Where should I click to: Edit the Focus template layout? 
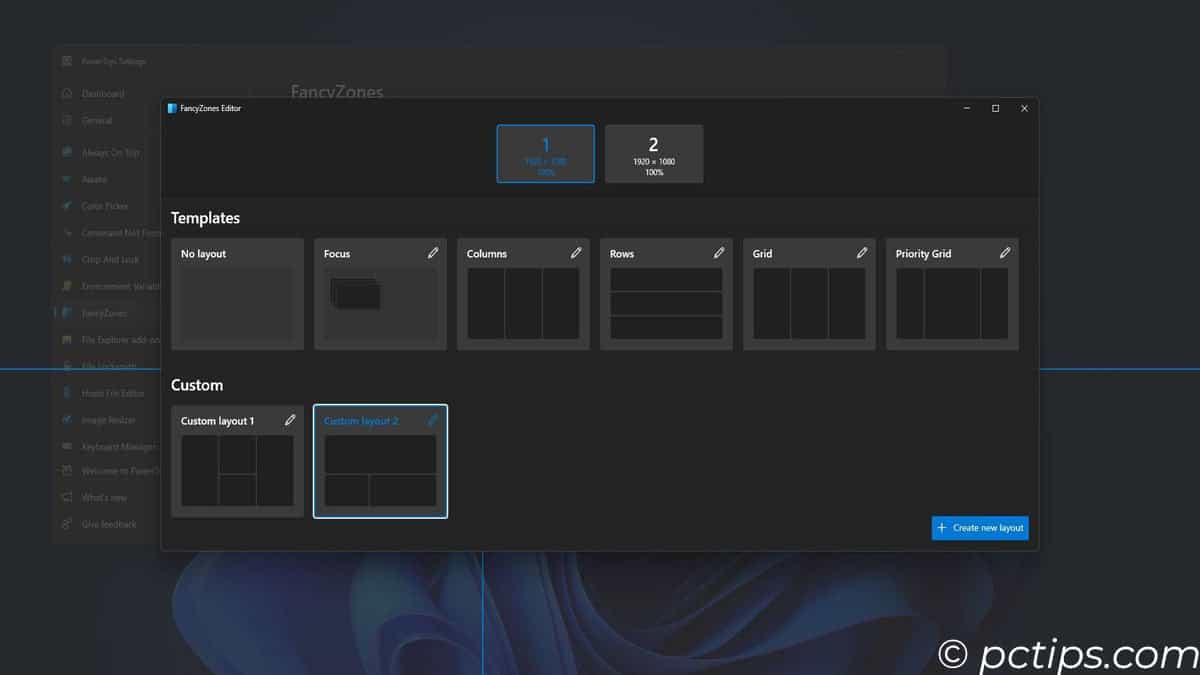[433, 253]
